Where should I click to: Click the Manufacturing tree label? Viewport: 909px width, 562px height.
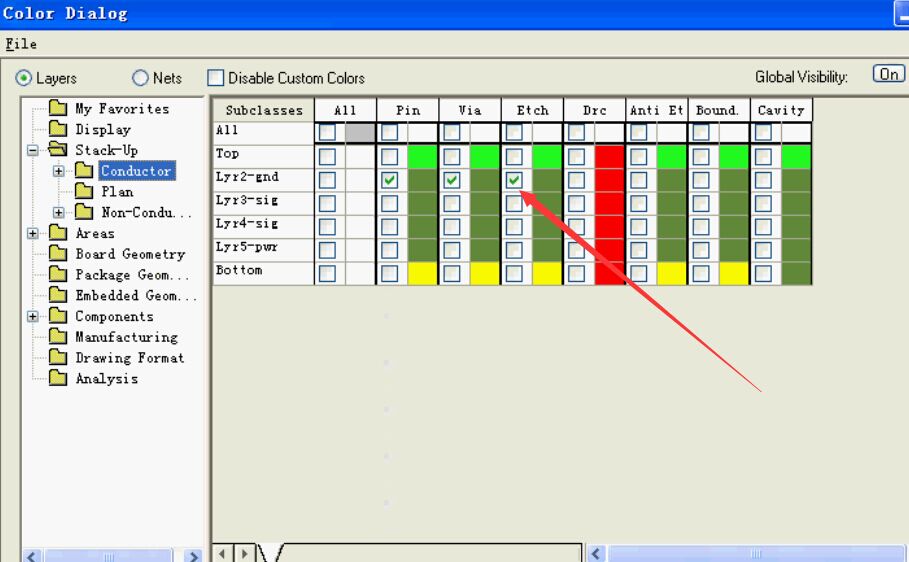click(x=126, y=337)
